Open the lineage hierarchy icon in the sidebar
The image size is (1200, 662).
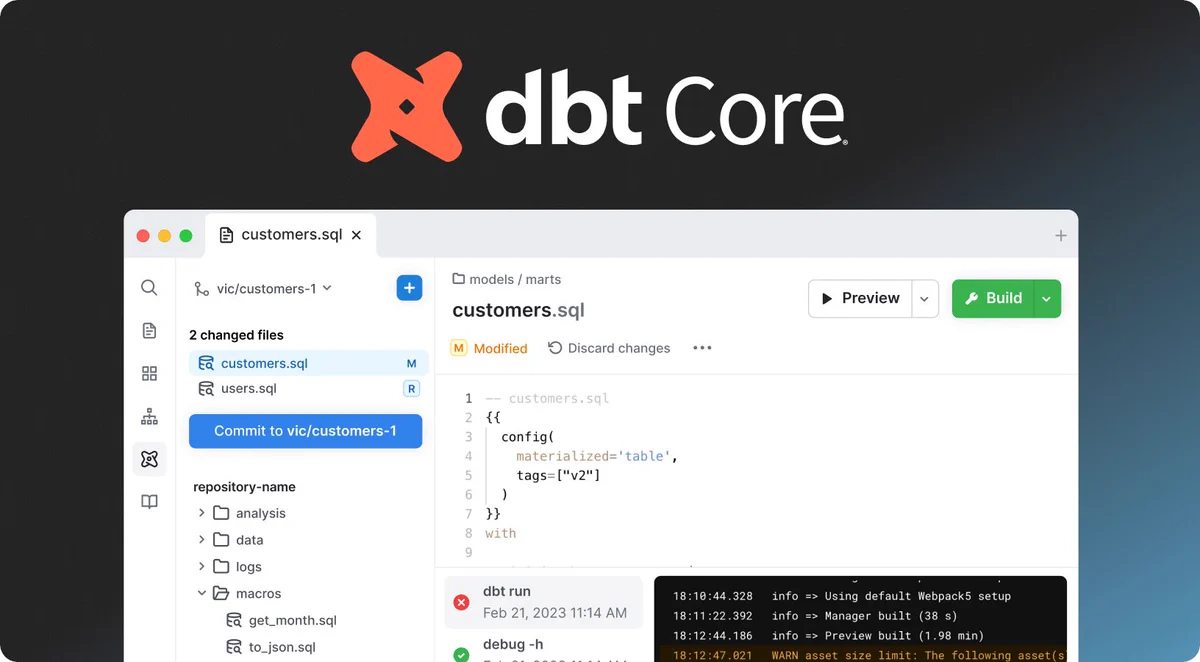pos(149,416)
